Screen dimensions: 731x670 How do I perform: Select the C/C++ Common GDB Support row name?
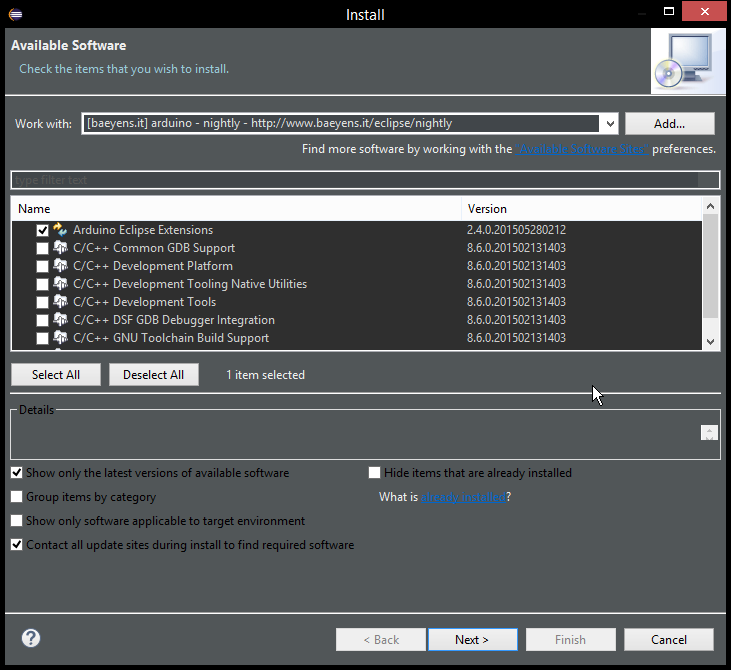click(x=154, y=248)
